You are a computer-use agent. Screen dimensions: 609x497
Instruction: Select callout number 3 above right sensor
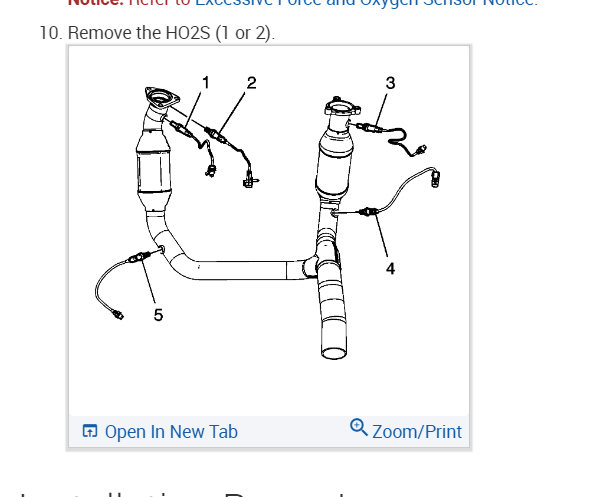pos(390,83)
